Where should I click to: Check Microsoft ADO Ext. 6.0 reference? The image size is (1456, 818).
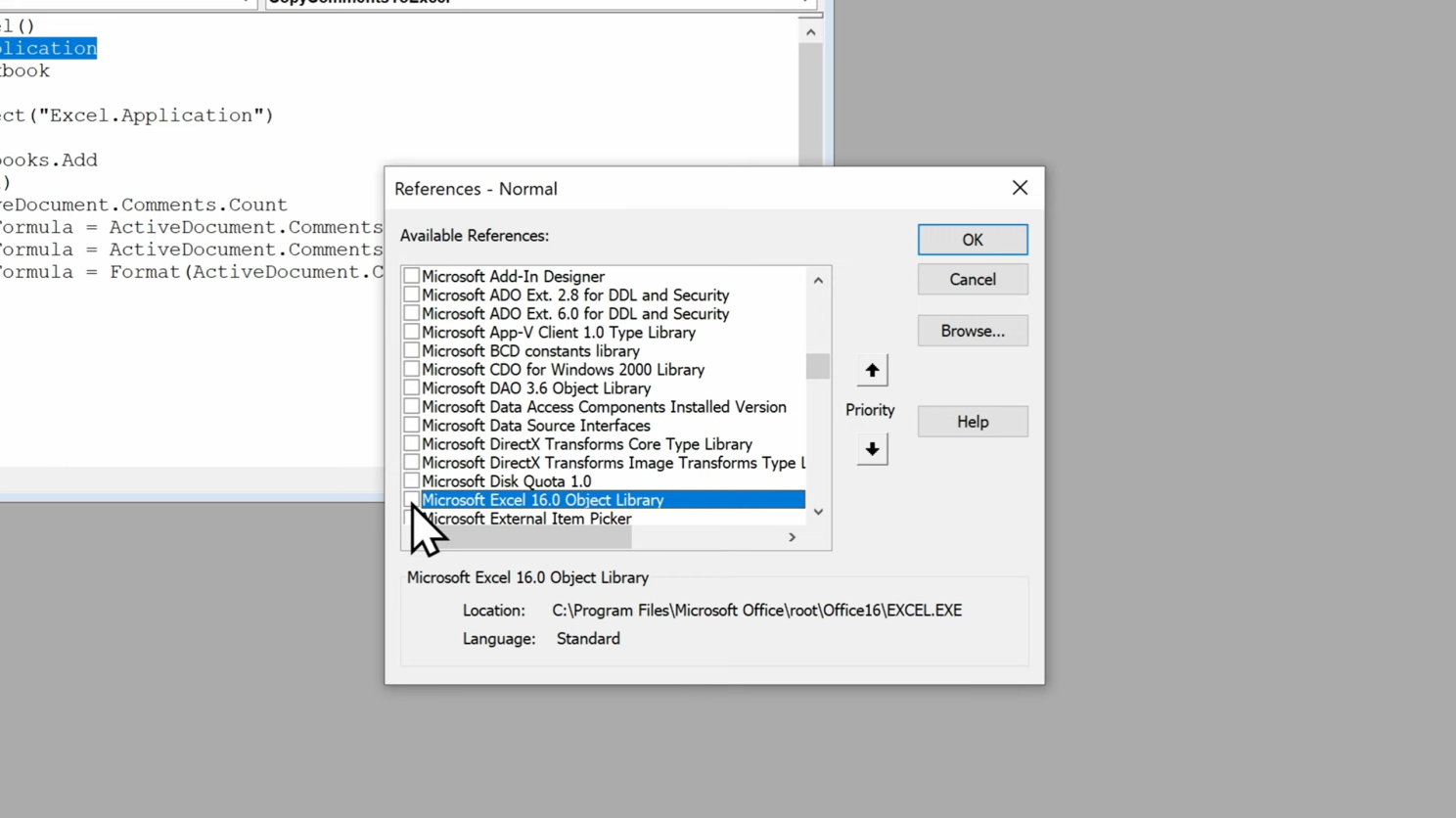coord(412,314)
